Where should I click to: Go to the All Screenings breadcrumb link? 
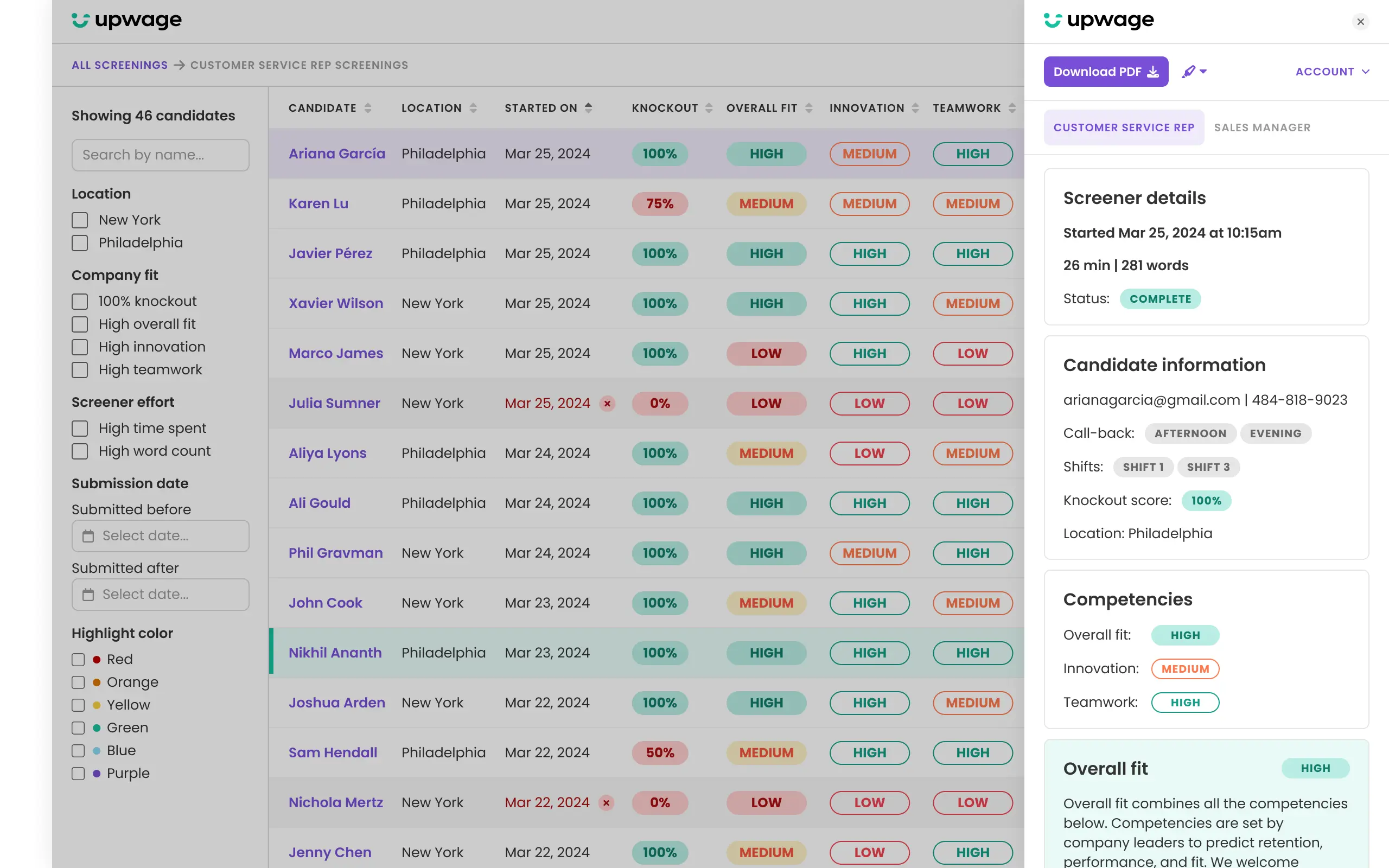[119, 66]
